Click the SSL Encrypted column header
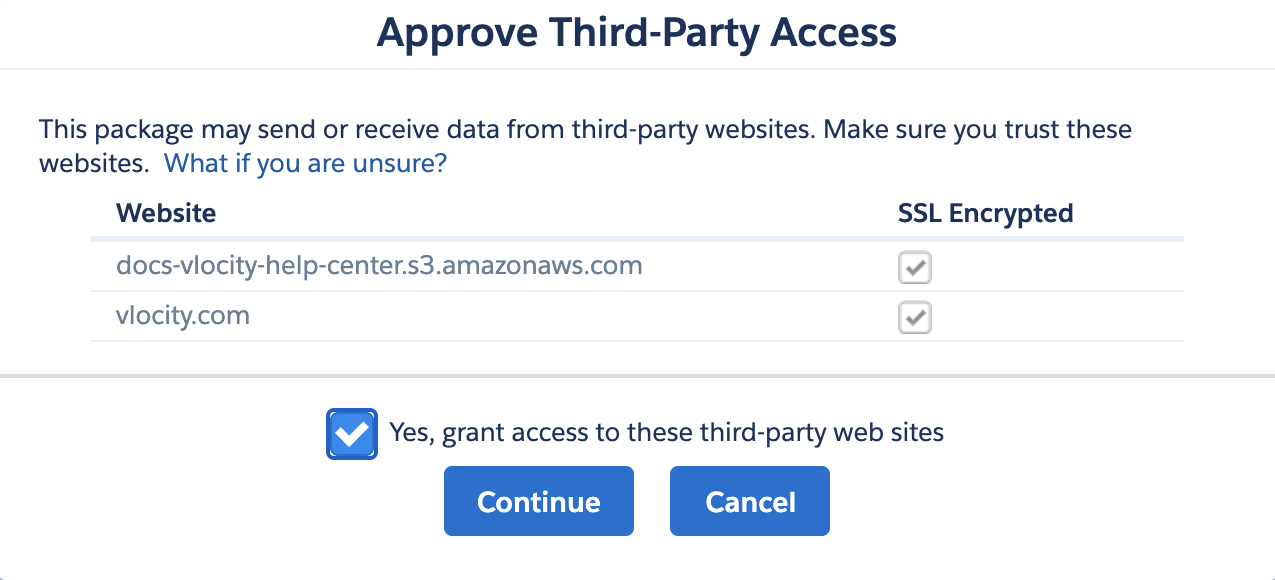Viewport: 1275px width, 580px height. tap(985, 213)
